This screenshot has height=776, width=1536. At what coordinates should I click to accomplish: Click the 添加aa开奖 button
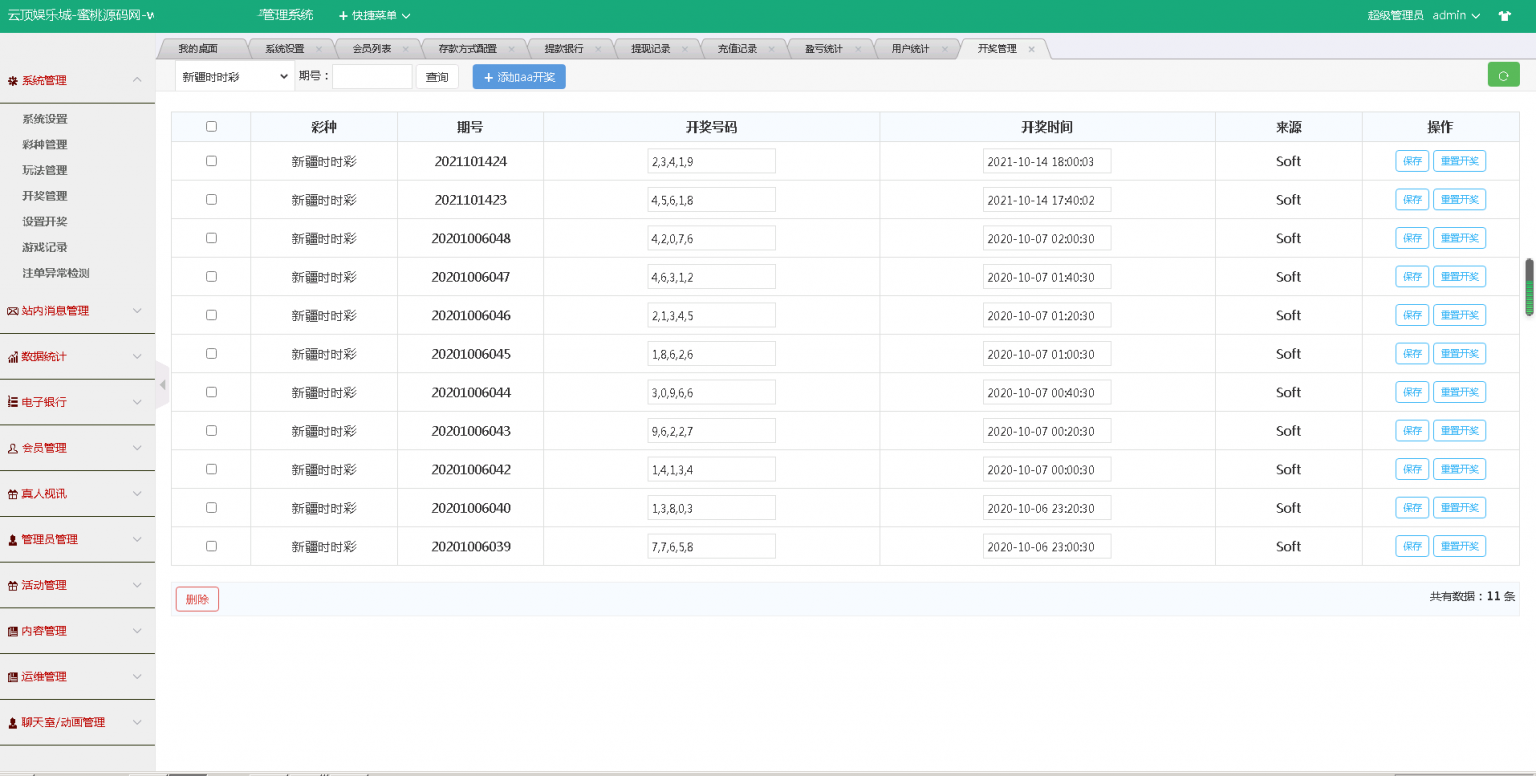519,77
